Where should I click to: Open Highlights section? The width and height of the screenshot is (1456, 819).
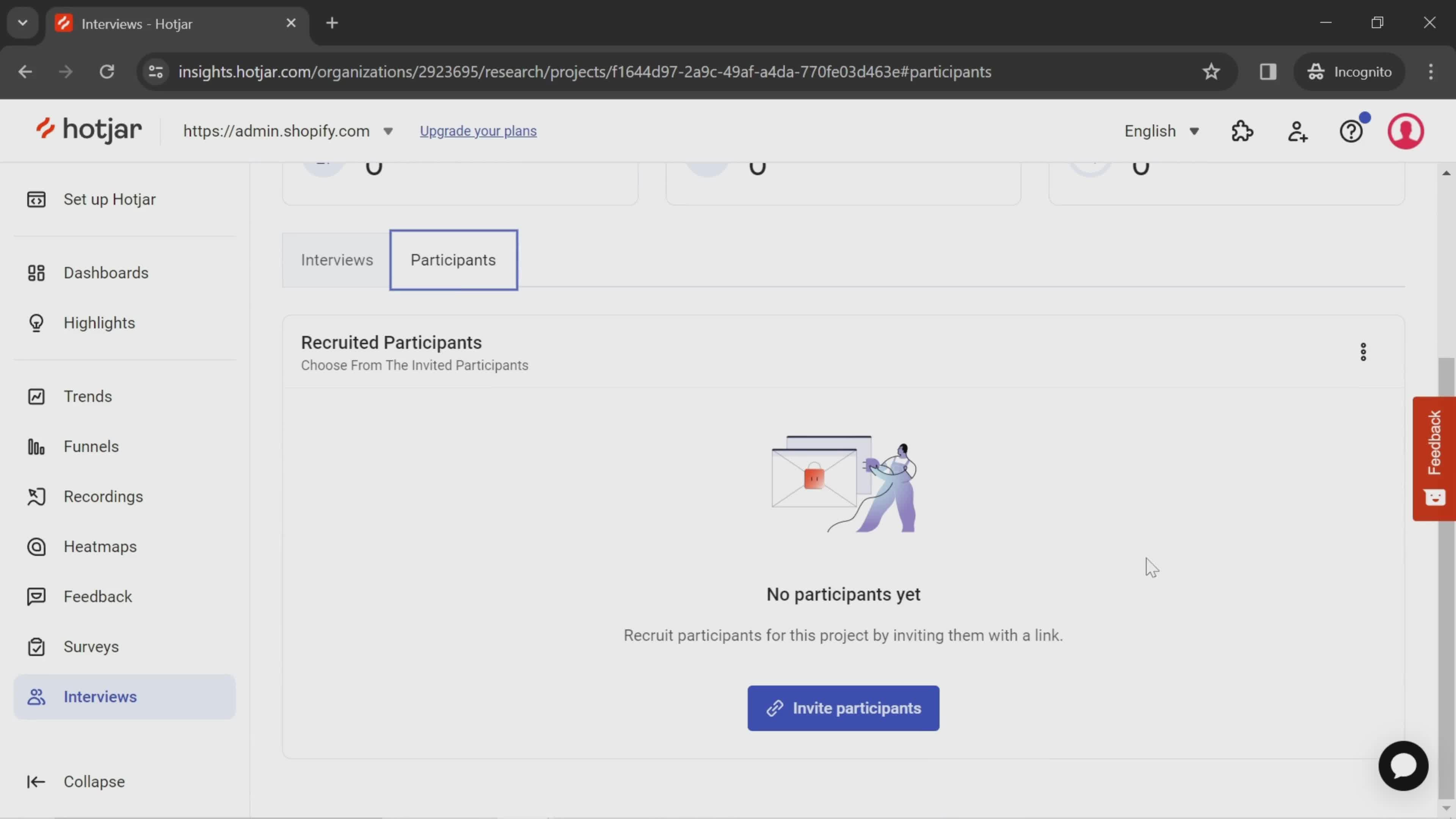point(99,322)
